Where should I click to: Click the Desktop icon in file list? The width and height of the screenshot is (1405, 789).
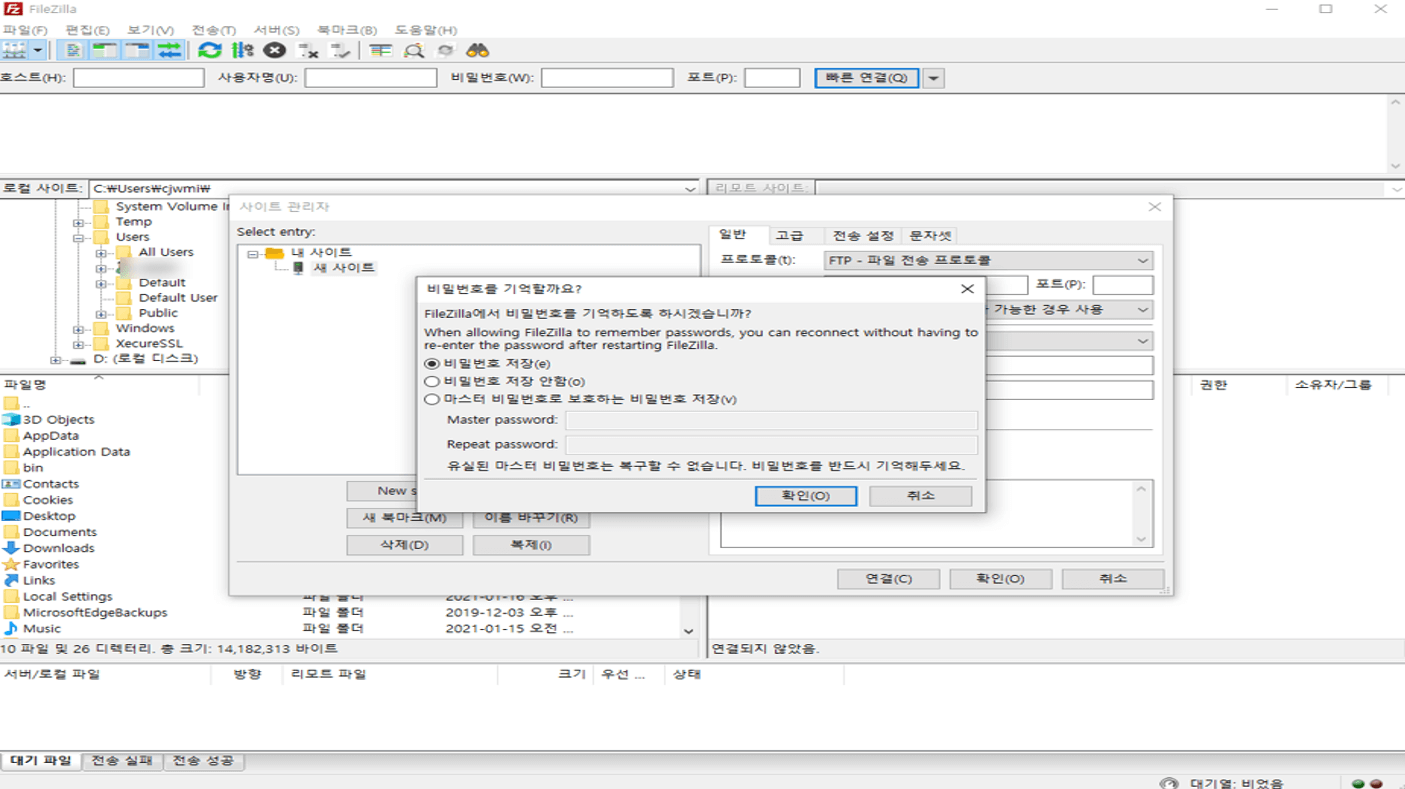point(11,516)
